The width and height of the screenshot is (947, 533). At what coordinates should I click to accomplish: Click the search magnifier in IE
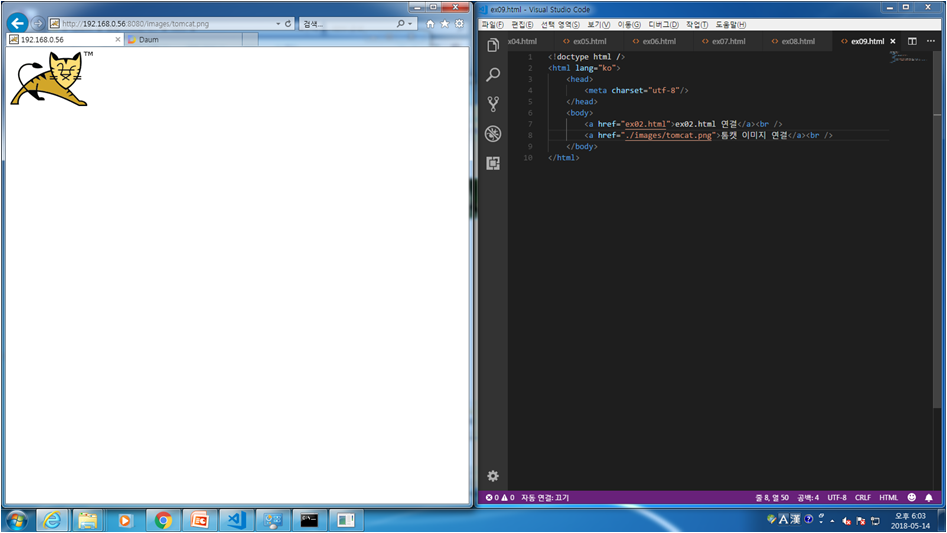[400, 24]
